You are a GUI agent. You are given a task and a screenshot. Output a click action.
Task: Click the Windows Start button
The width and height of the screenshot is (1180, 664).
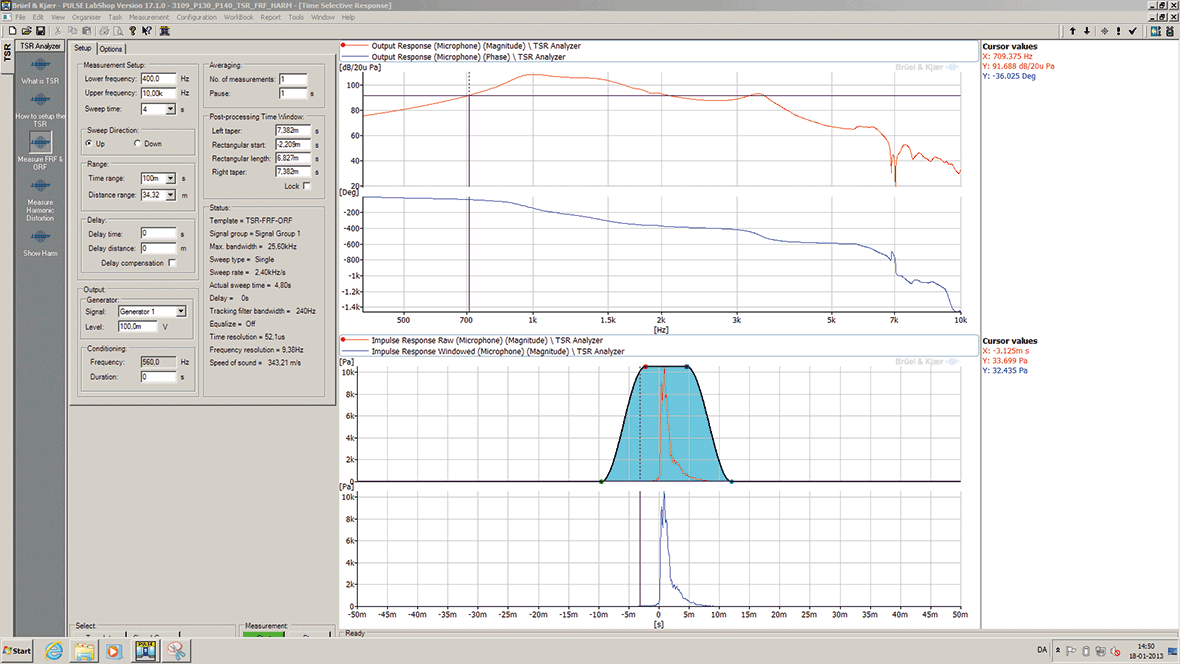tap(18, 651)
